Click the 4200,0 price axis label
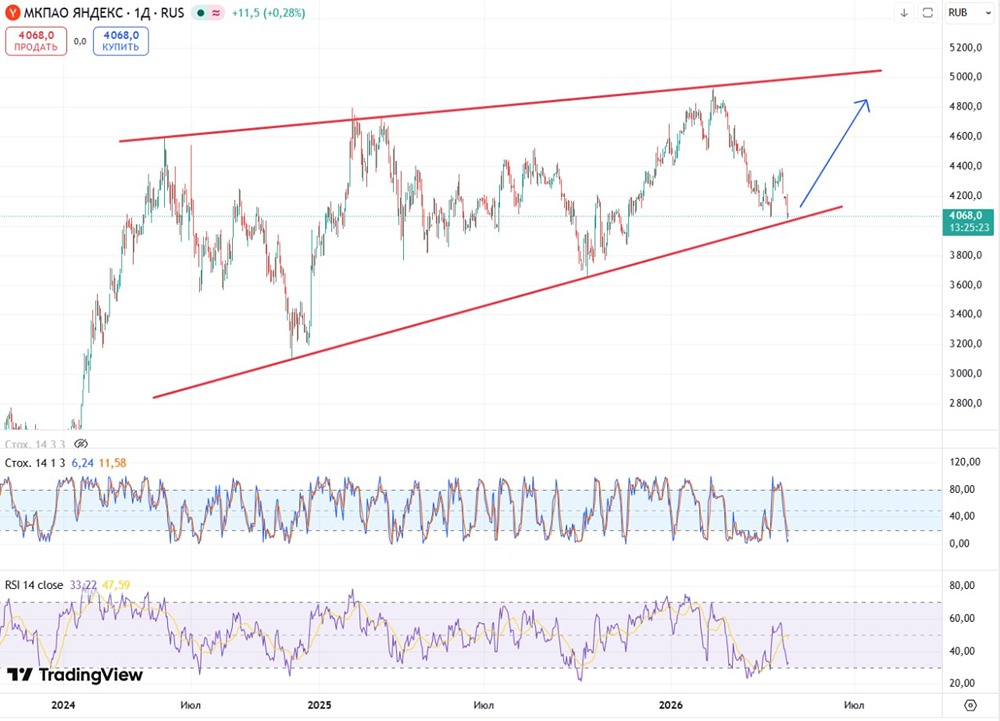Image resolution: width=1000 pixels, height=721 pixels. 965,195
